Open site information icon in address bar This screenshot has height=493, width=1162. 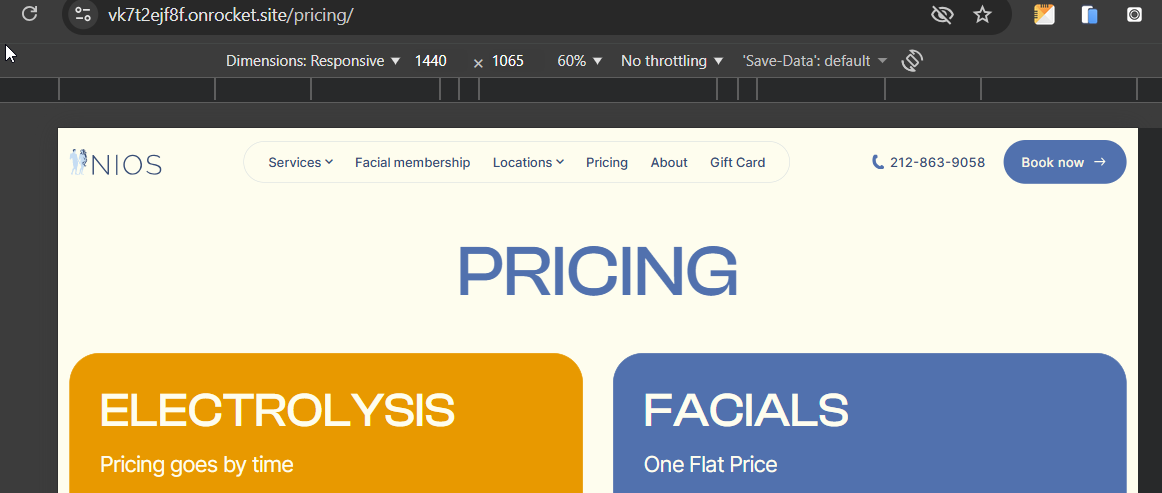pyautogui.click(x=83, y=14)
